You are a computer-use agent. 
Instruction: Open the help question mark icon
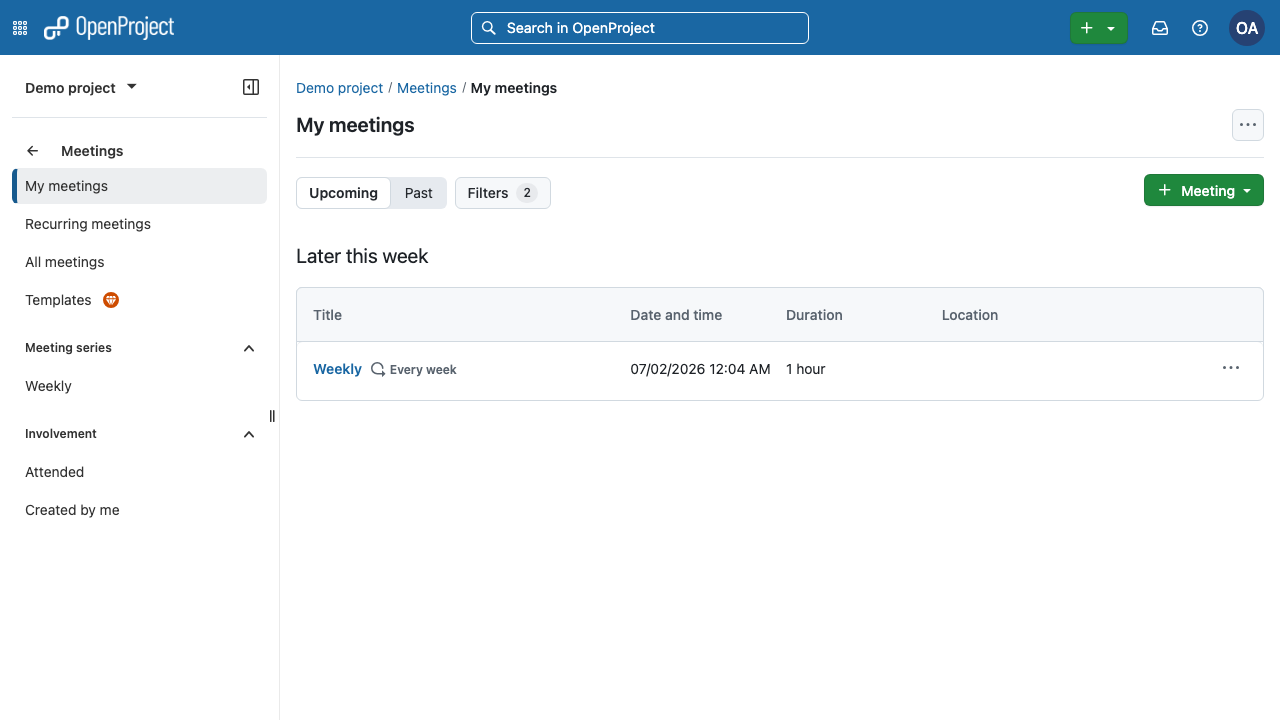point(1200,28)
